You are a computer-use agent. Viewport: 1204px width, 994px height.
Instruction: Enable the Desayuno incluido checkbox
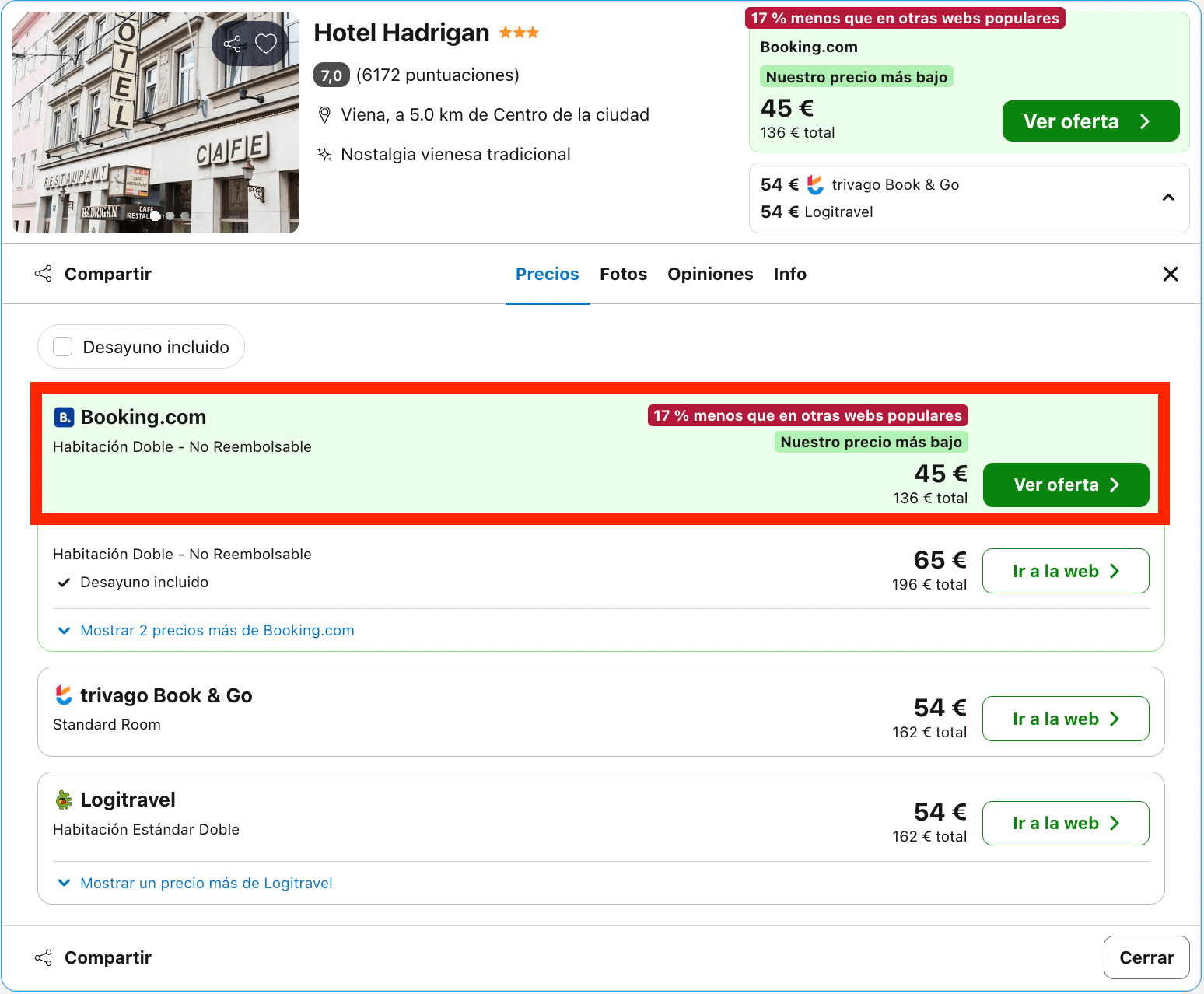tap(63, 347)
